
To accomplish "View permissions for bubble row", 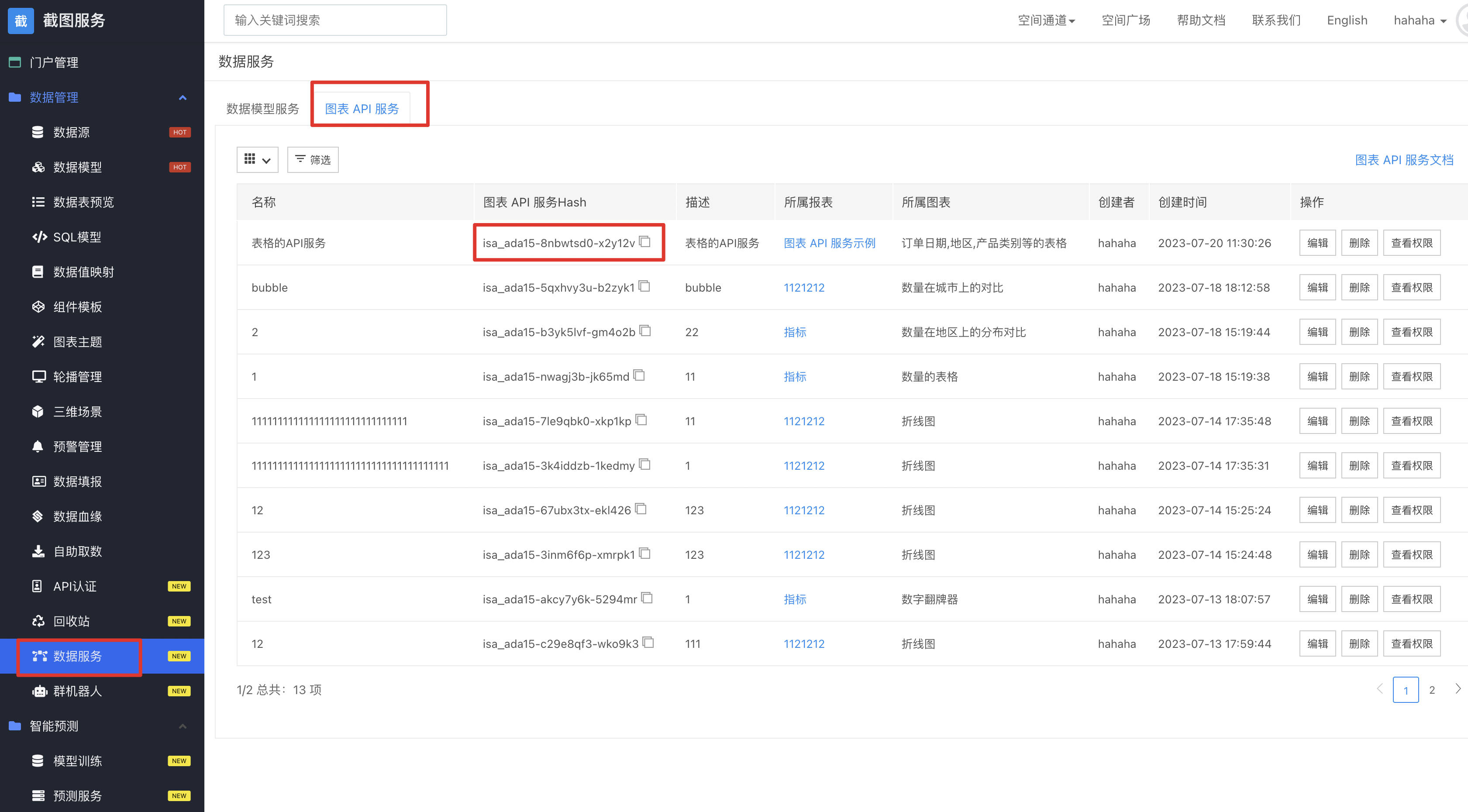I will [x=1412, y=288].
